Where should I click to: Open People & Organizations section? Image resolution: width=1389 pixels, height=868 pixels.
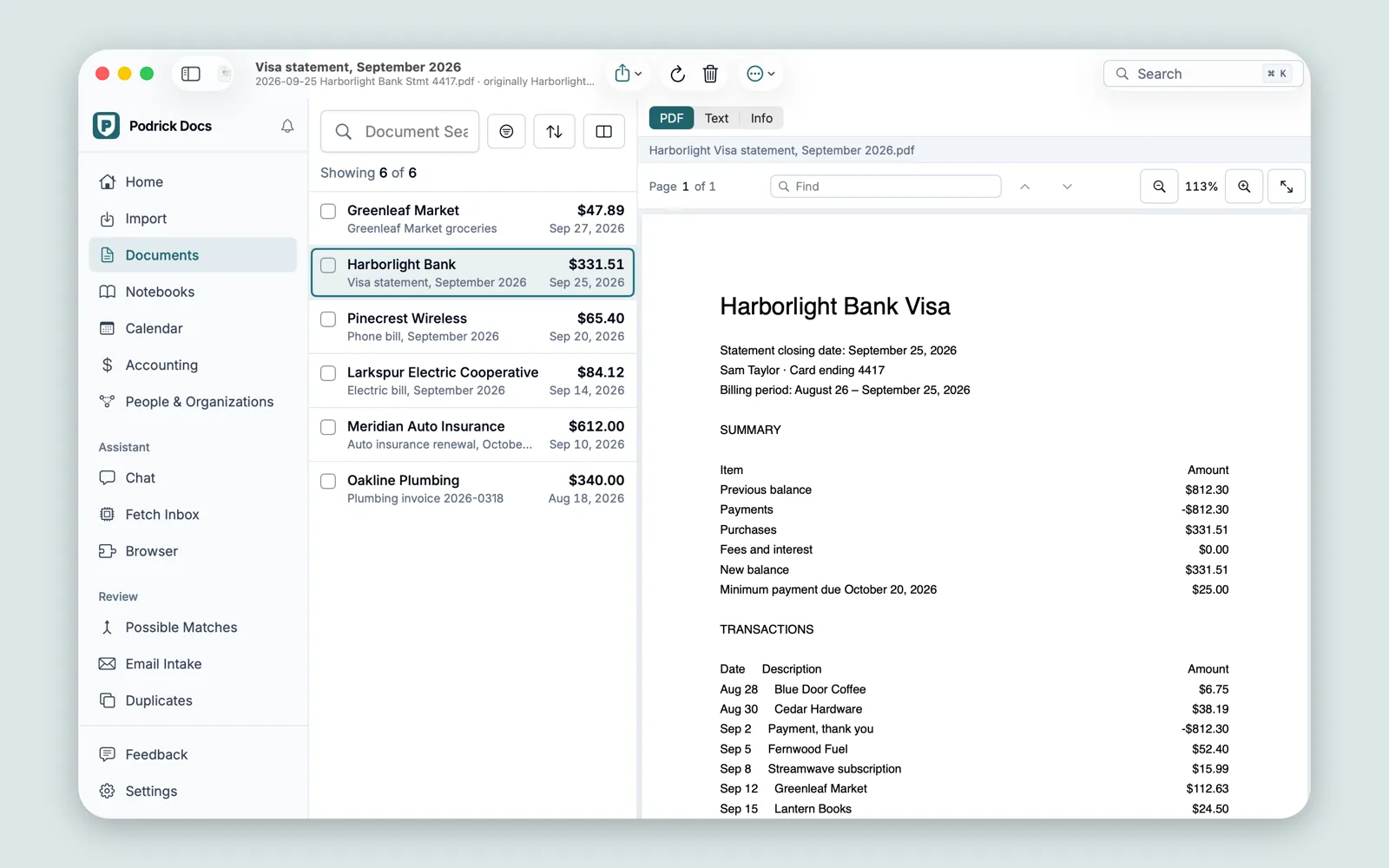point(193,402)
